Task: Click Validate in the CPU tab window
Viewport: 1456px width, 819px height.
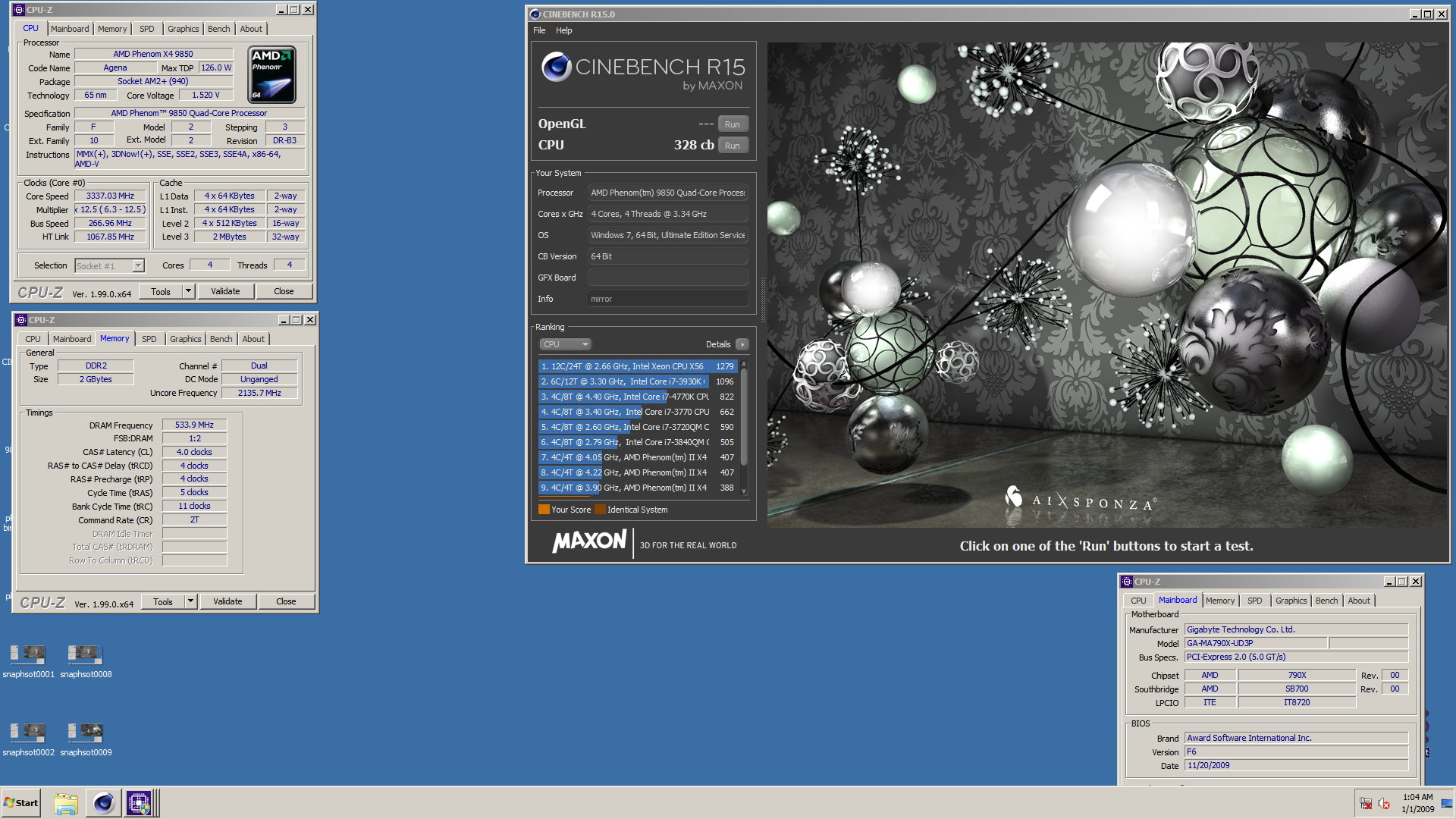Action: point(225,291)
